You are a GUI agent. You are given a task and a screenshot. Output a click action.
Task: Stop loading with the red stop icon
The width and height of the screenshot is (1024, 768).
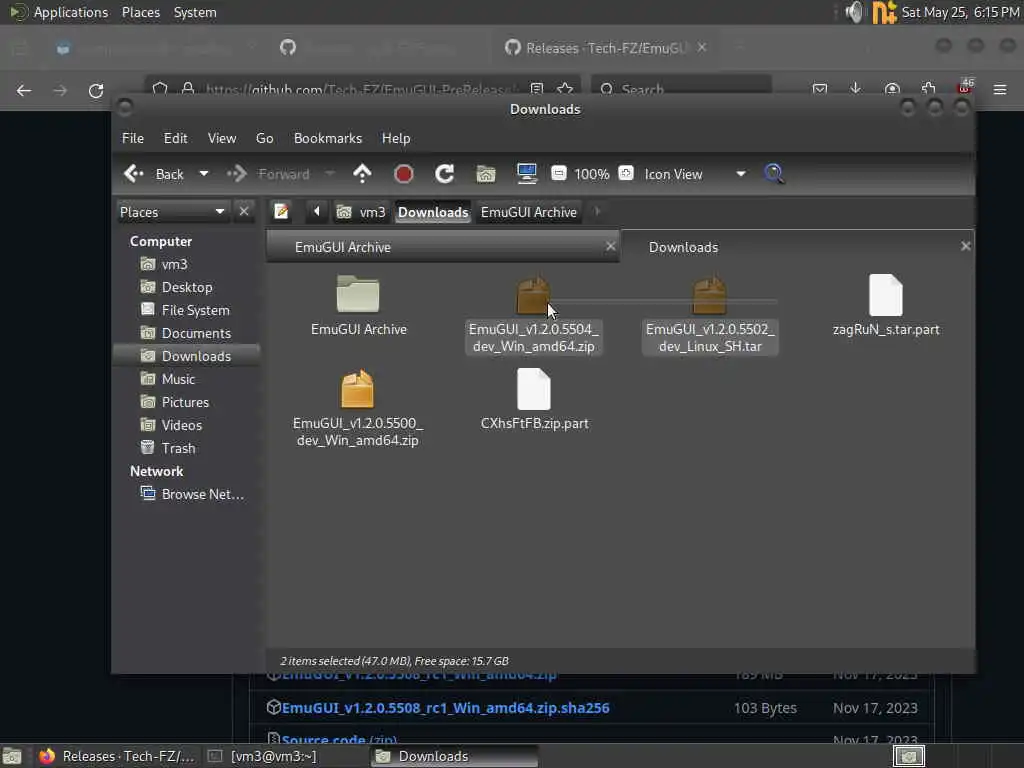coord(404,174)
